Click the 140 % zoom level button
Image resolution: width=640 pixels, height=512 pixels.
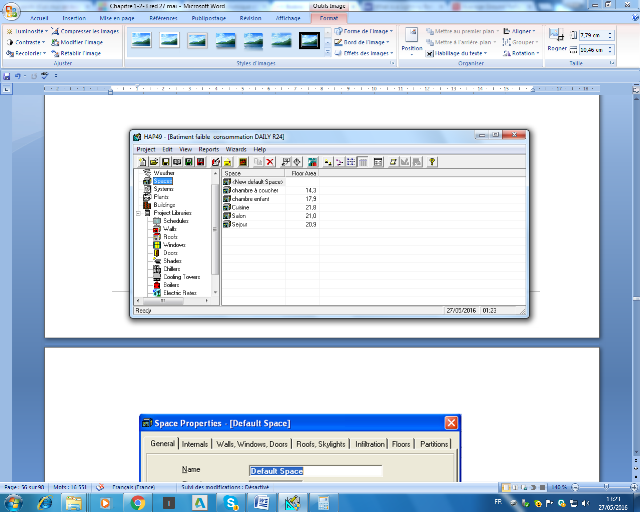[x=559, y=487]
